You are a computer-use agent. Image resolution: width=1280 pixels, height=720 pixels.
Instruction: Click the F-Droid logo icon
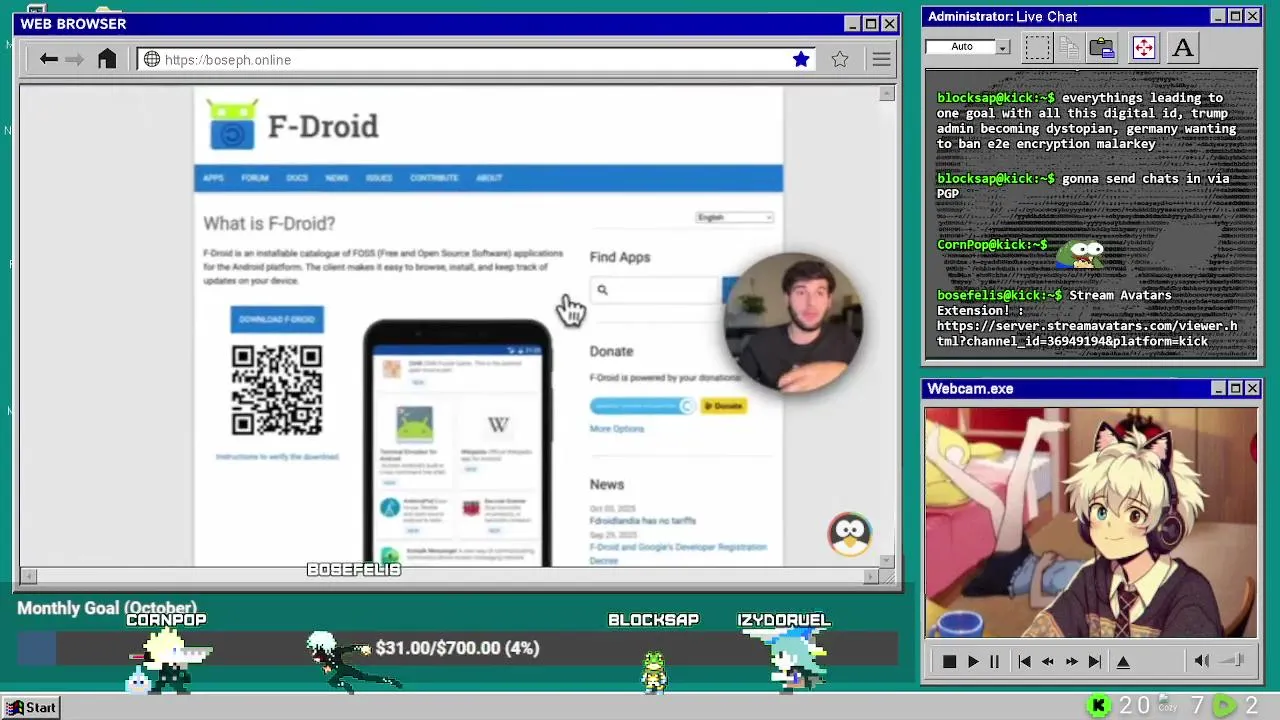(x=233, y=125)
